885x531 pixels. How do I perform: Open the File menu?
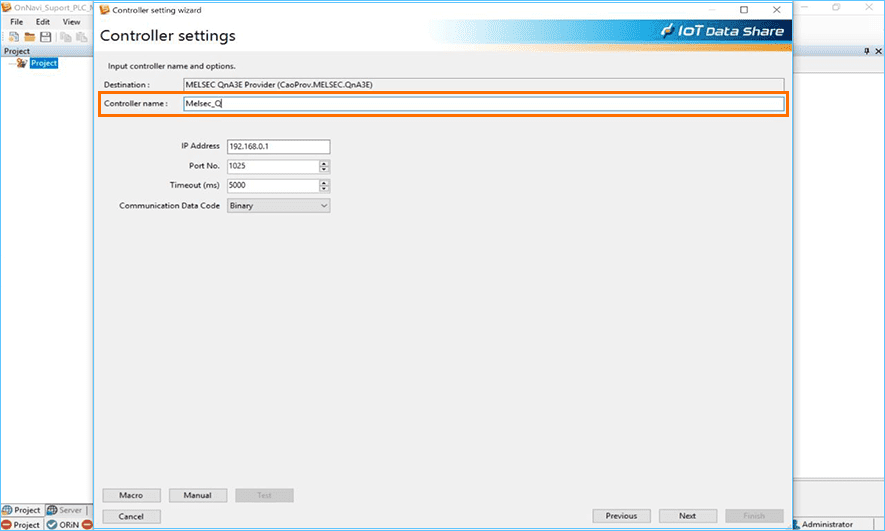[17, 21]
